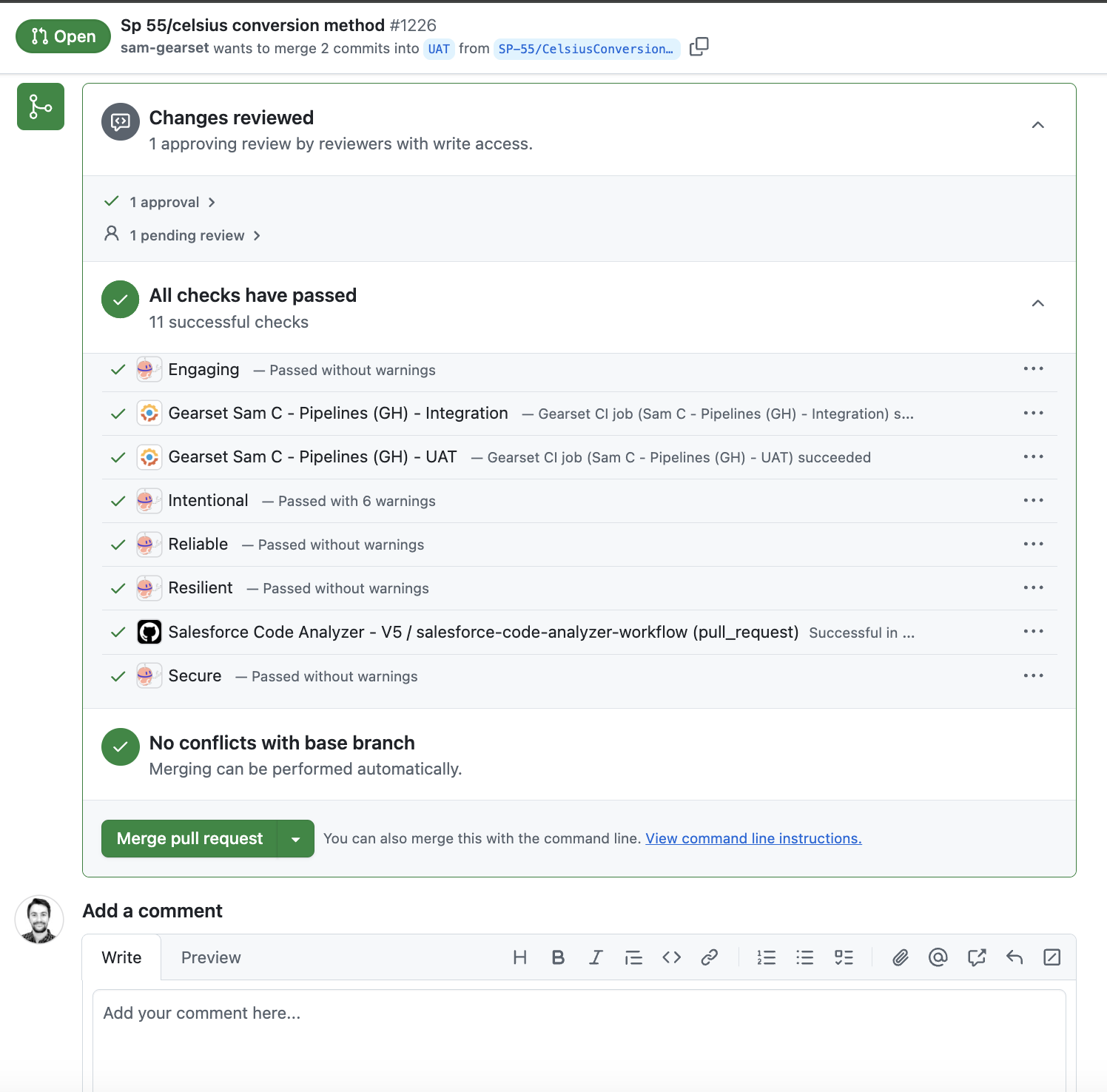Image resolution: width=1107 pixels, height=1092 pixels.
Task: Mention a user with the @ icon
Action: (x=938, y=957)
